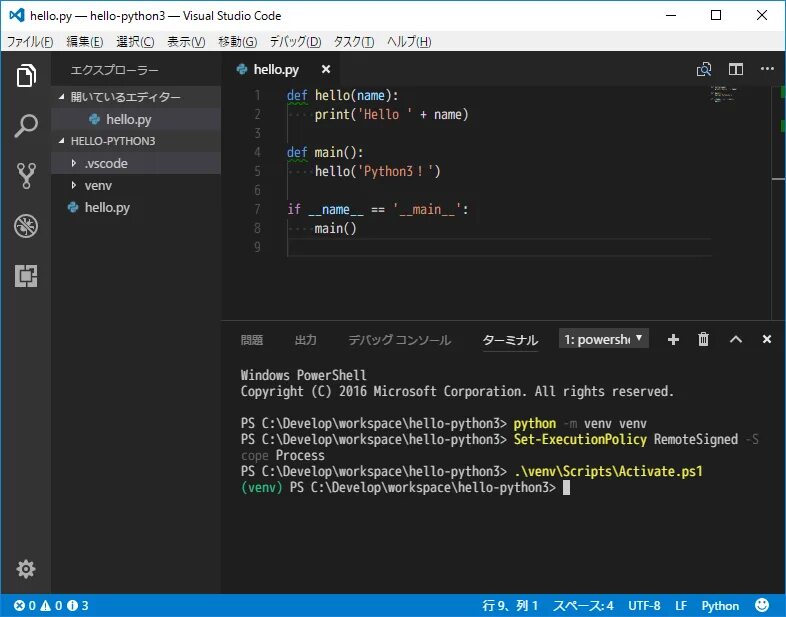Screen dimensions: 786x617
Task: Open the 選択(C) menu
Action: click(135, 42)
